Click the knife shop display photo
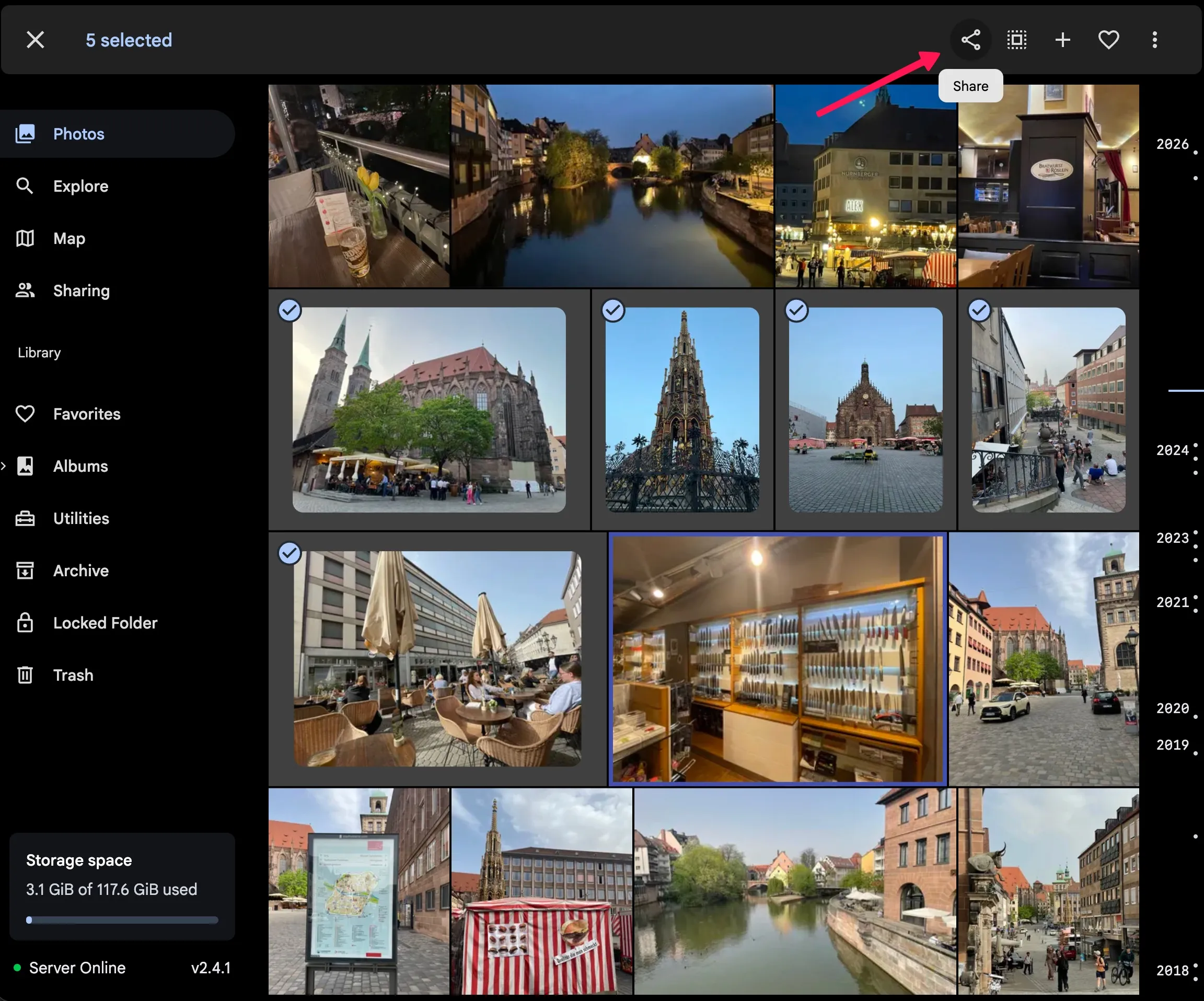Screen dimensions: 1204x1001 click(x=777, y=659)
